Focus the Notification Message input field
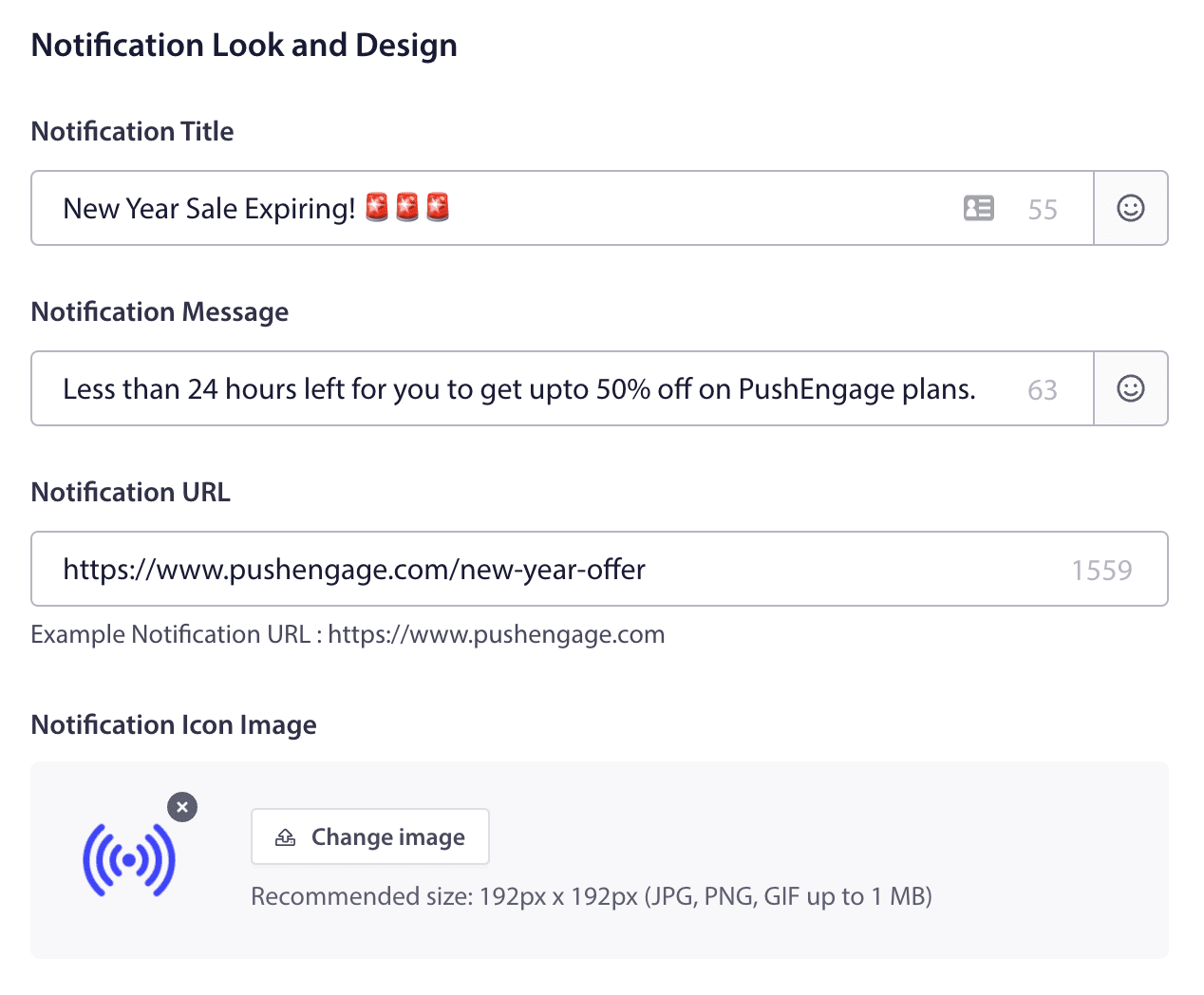 point(562,388)
